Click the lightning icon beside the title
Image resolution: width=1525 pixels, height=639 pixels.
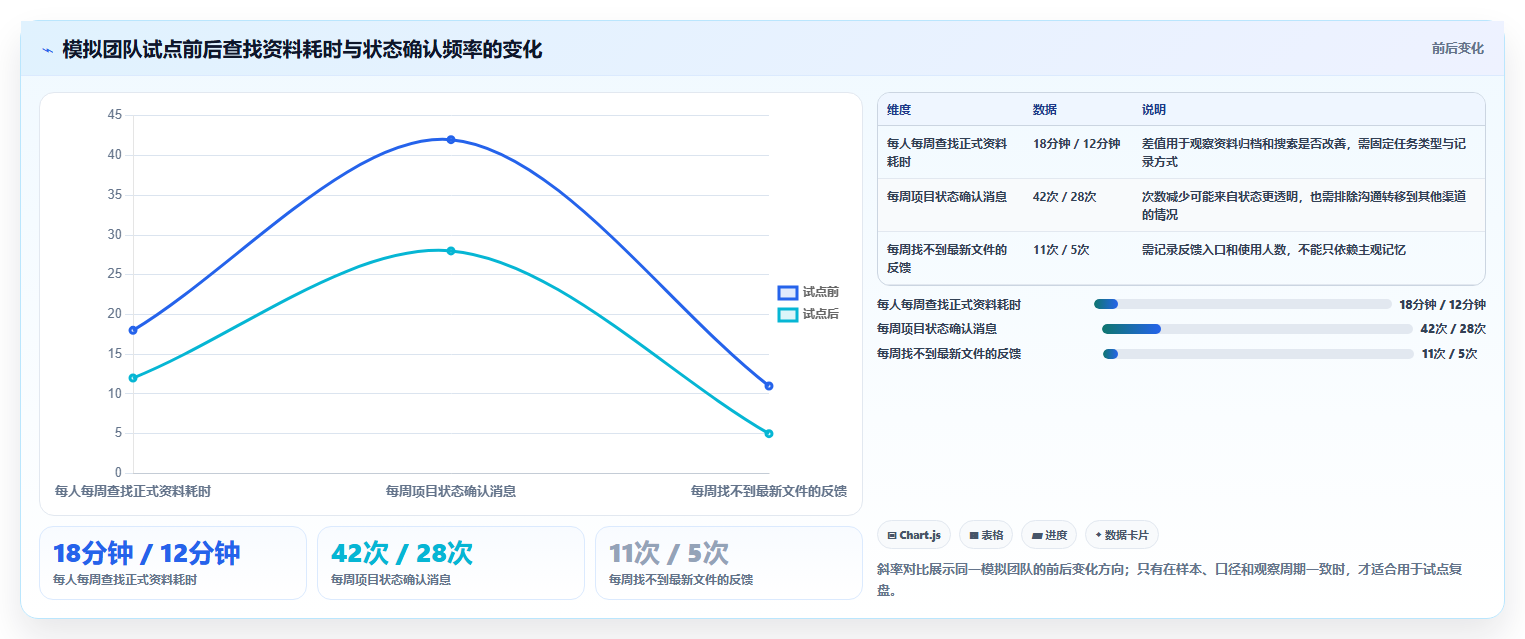(47, 50)
